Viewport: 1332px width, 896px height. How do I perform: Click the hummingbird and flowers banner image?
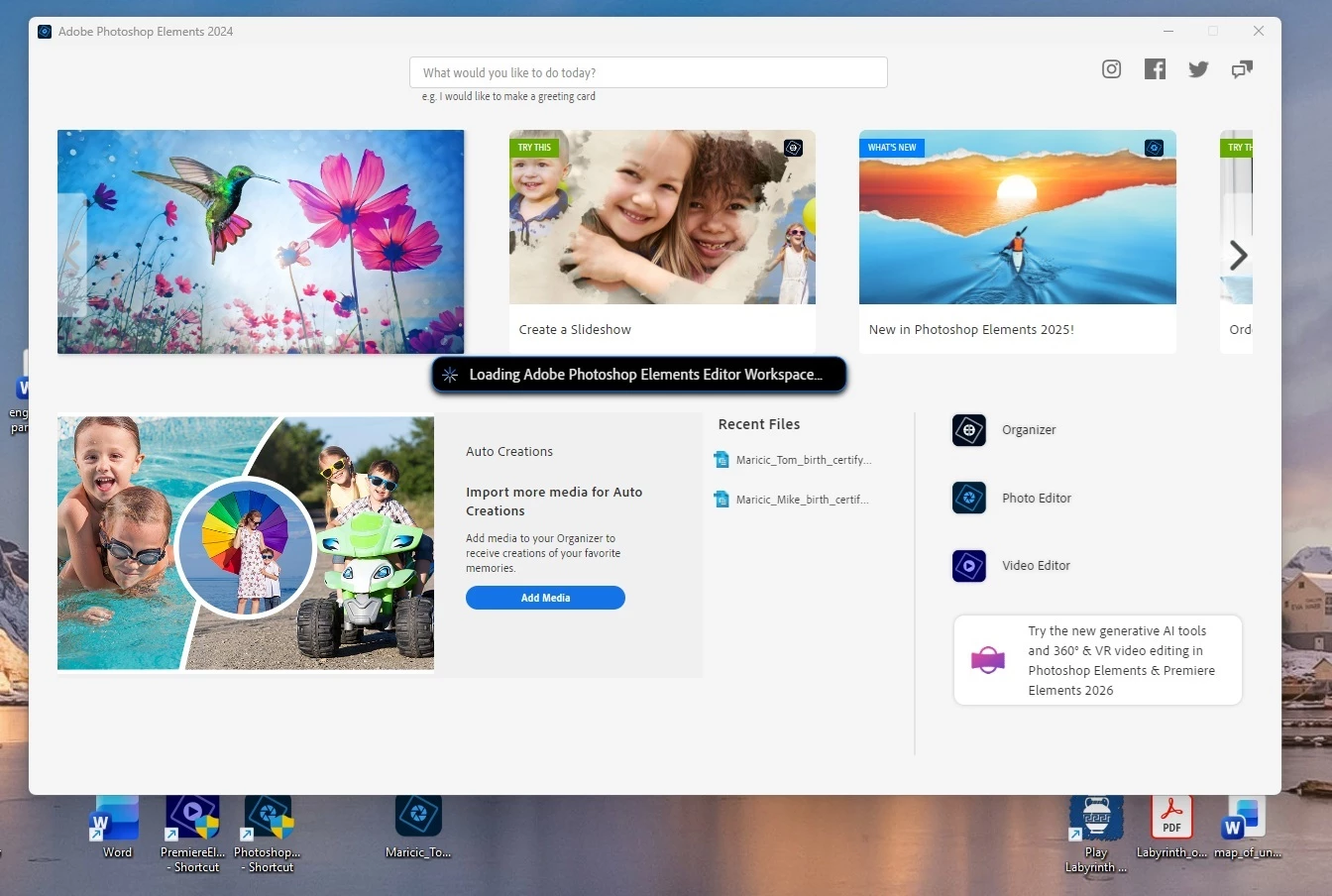[261, 242]
